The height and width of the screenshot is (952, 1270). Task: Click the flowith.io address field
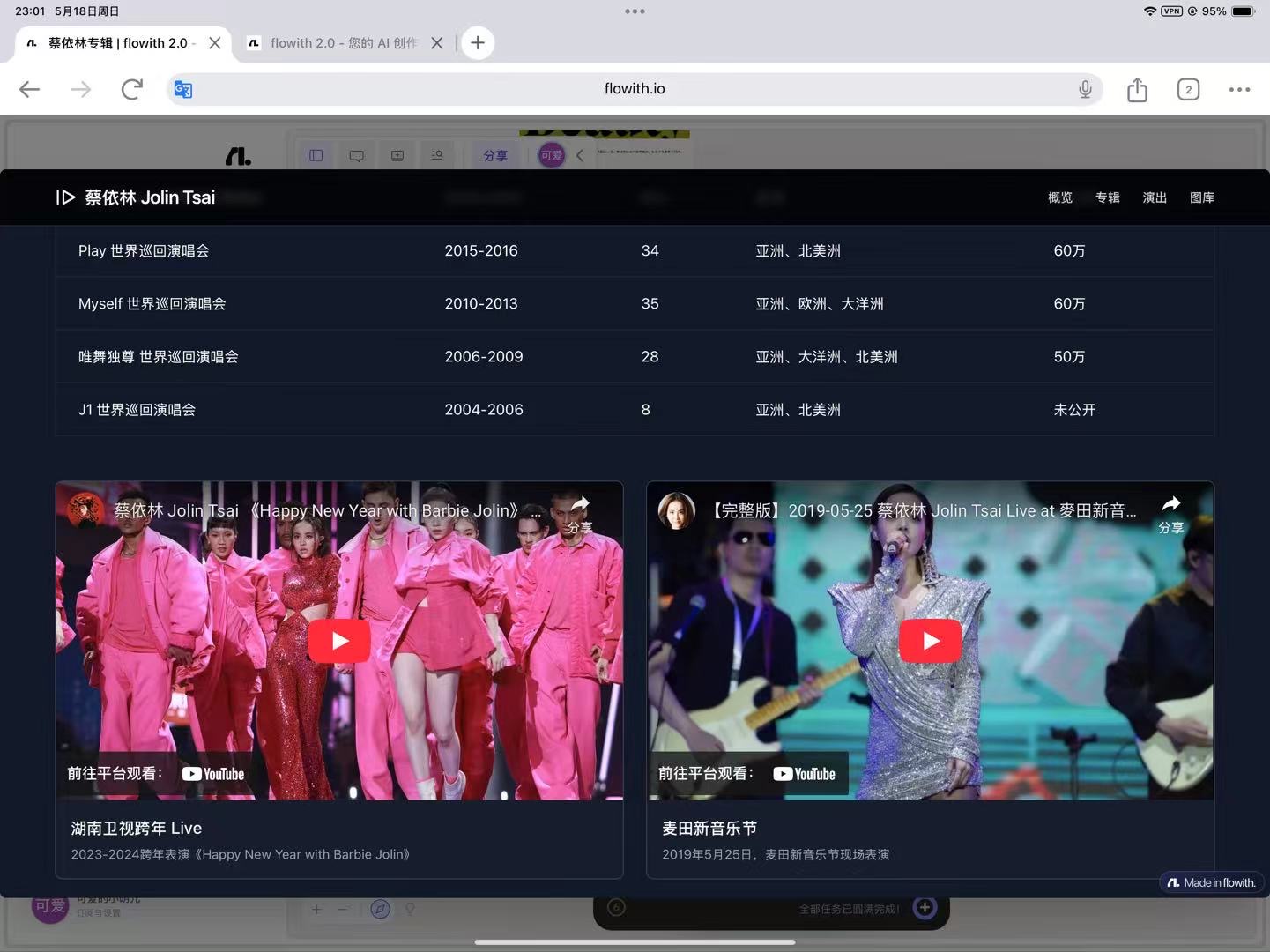pos(635,89)
